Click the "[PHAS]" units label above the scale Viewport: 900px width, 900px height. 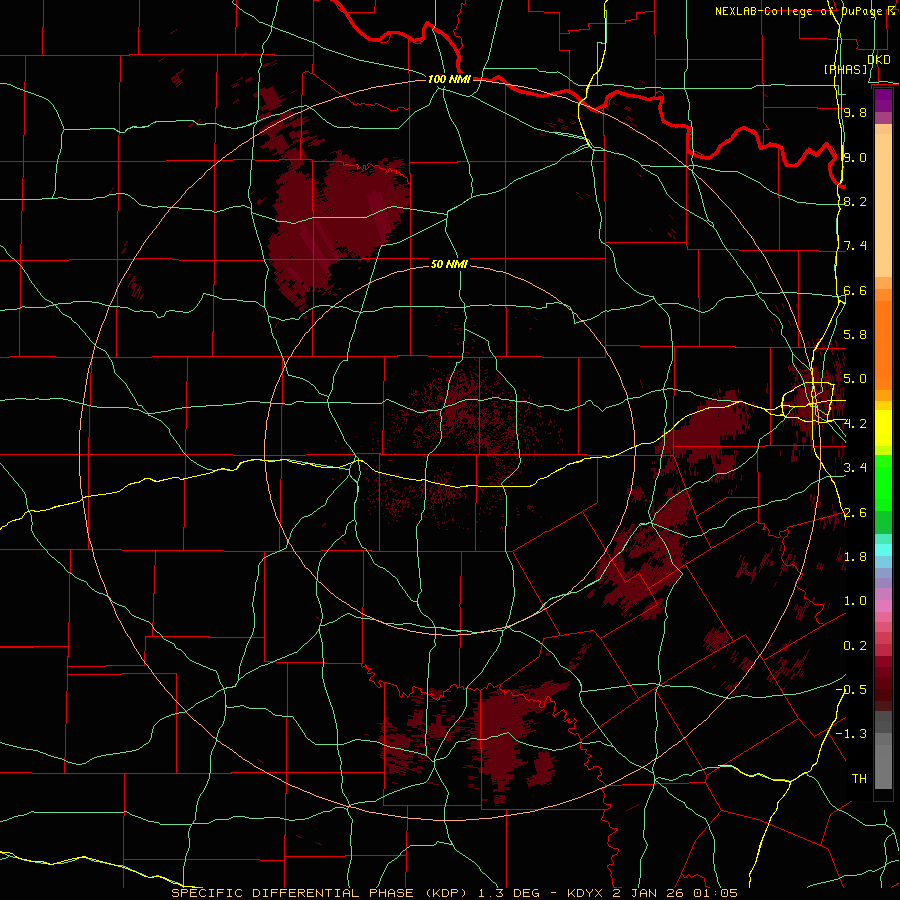845,69
